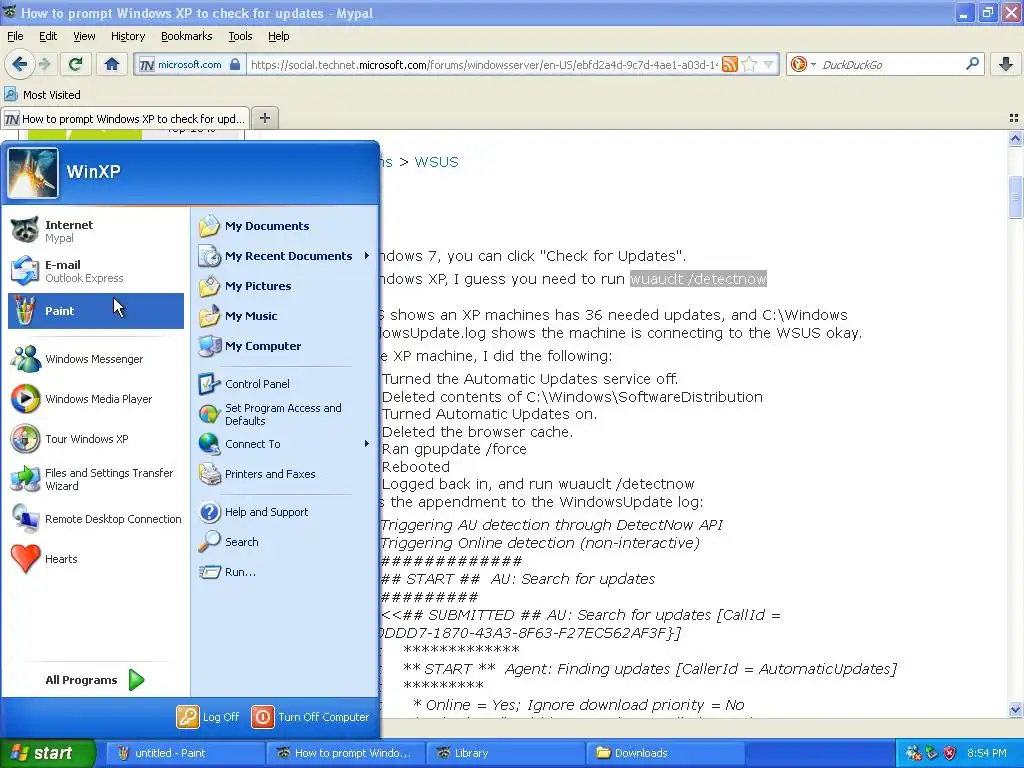The height and width of the screenshot is (768, 1024).
Task: Go to the browser home page
Action: pos(112,64)
